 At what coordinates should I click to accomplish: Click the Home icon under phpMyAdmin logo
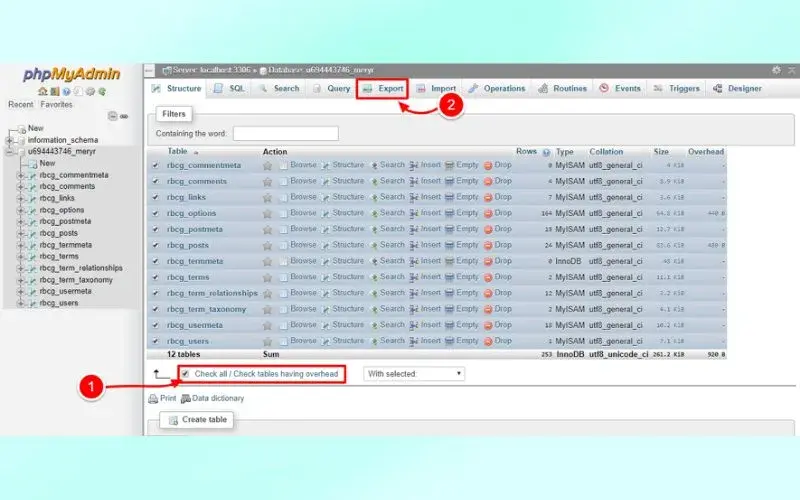[43, 91]
